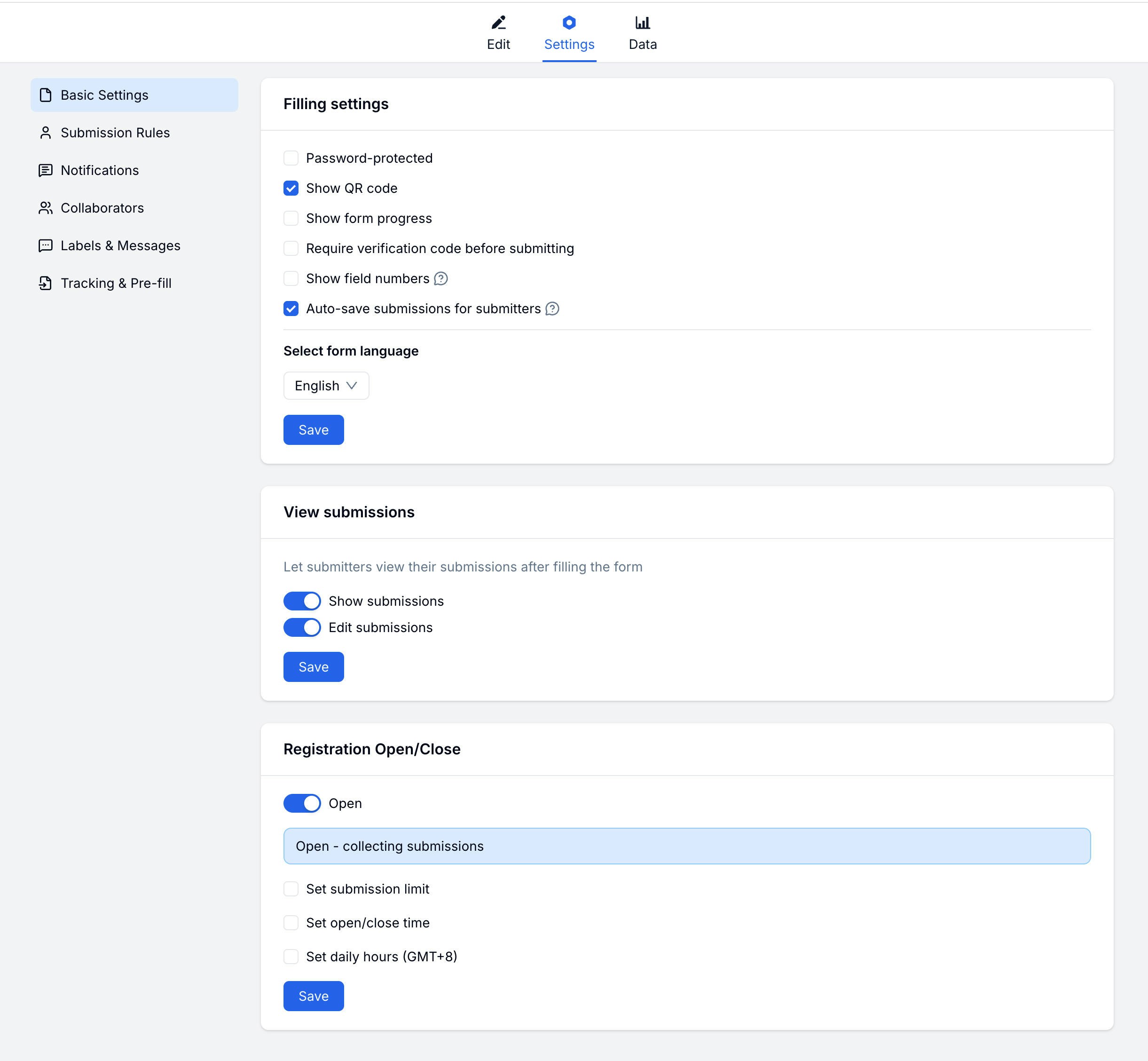This screenshot has height=1061, width=1148.
Task: Click the Settings hexagon icon
Action: pyautogui.click(x=569, y=23)
